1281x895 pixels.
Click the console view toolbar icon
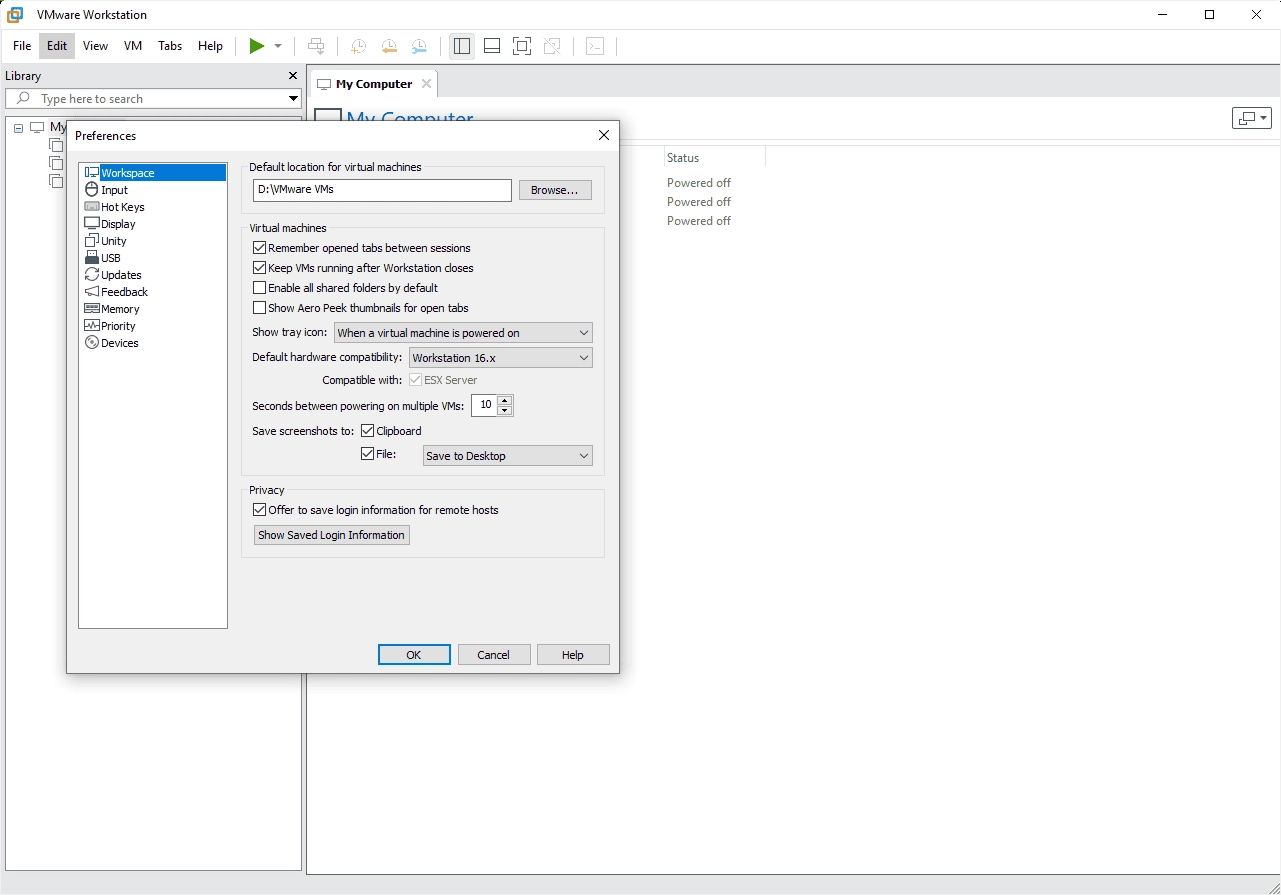coord(595,46)
